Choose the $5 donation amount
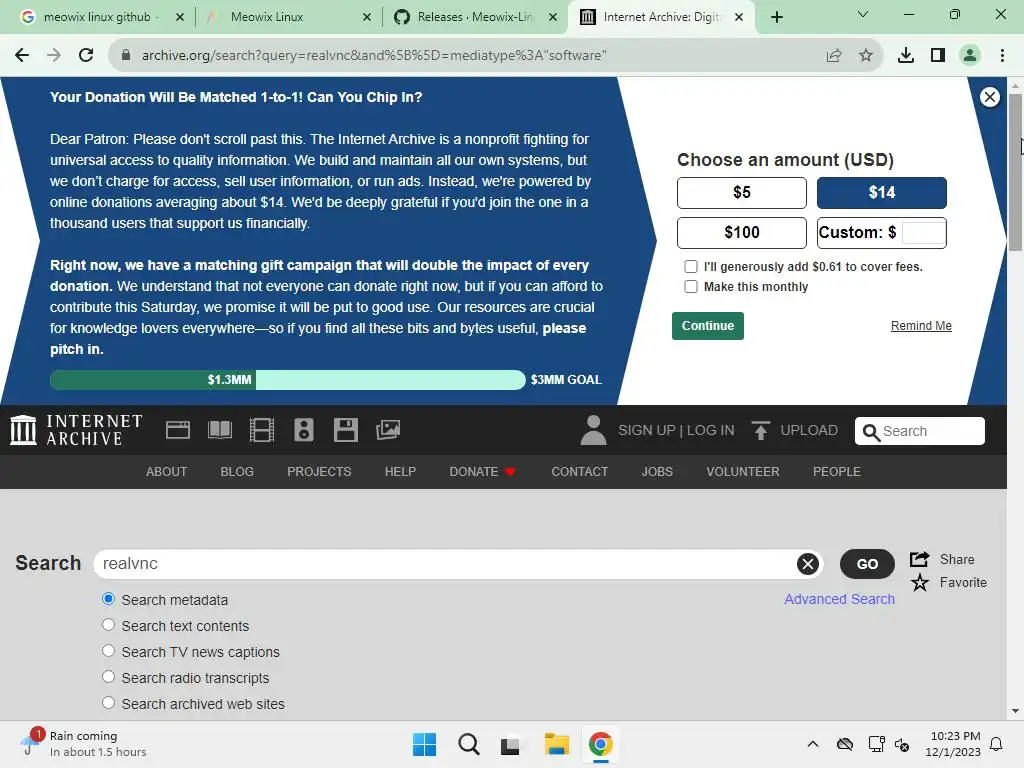 point(742,193)
